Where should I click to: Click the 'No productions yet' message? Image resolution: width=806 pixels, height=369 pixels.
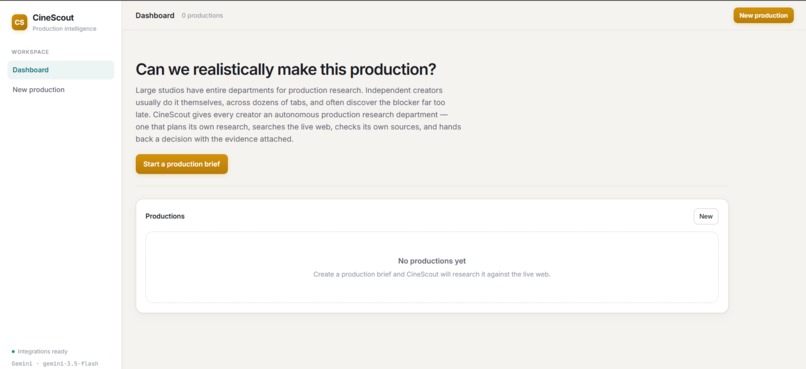[x=432, y=261]
